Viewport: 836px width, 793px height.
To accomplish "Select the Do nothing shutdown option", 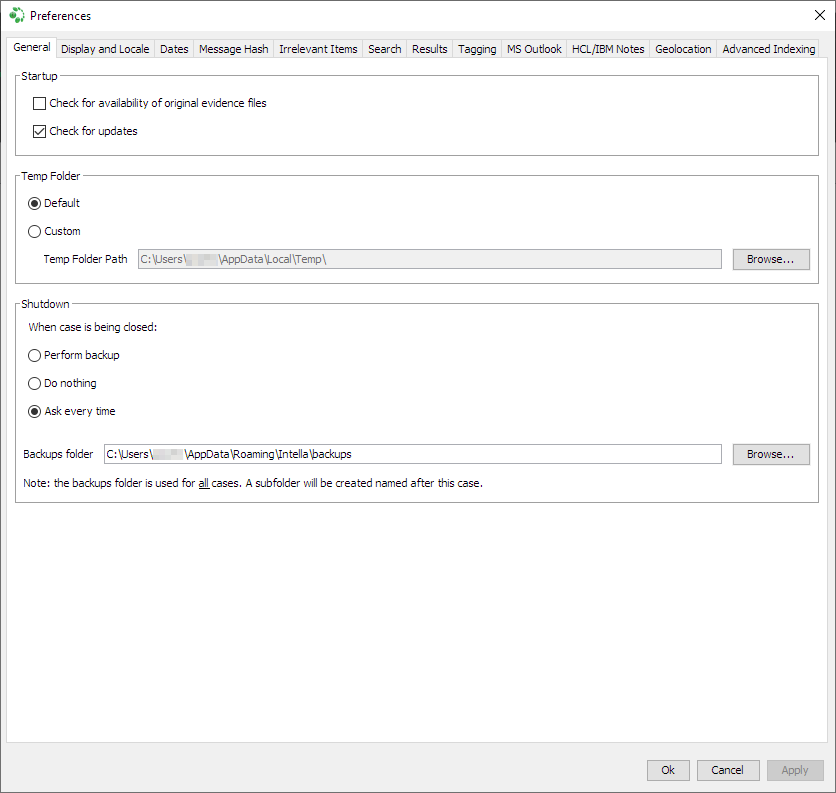I will tap(35, 383).
